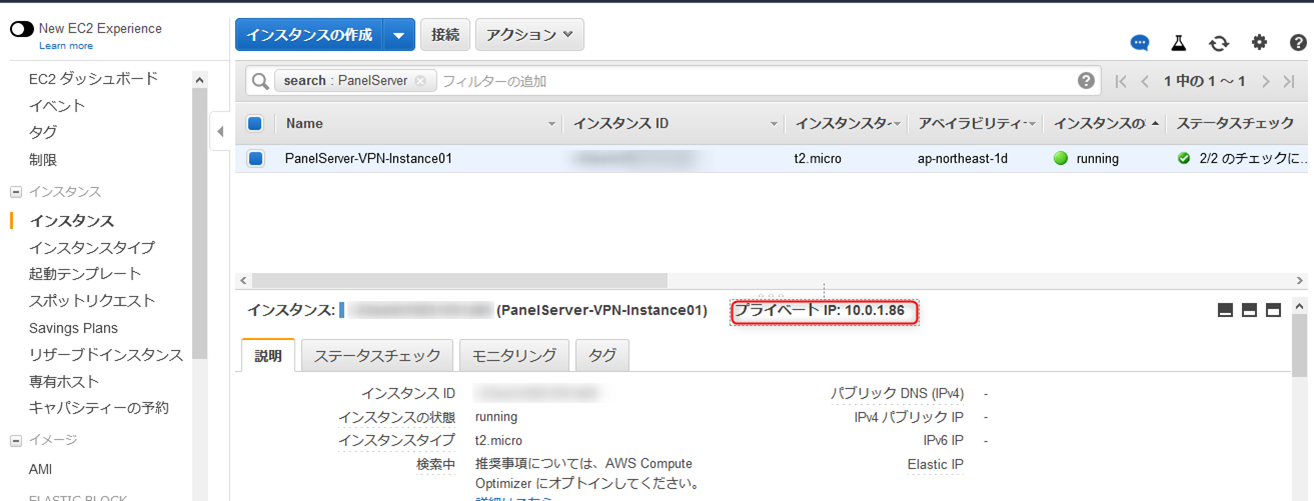Minimize the details pane layout icon

click(x=1225, y=311)
